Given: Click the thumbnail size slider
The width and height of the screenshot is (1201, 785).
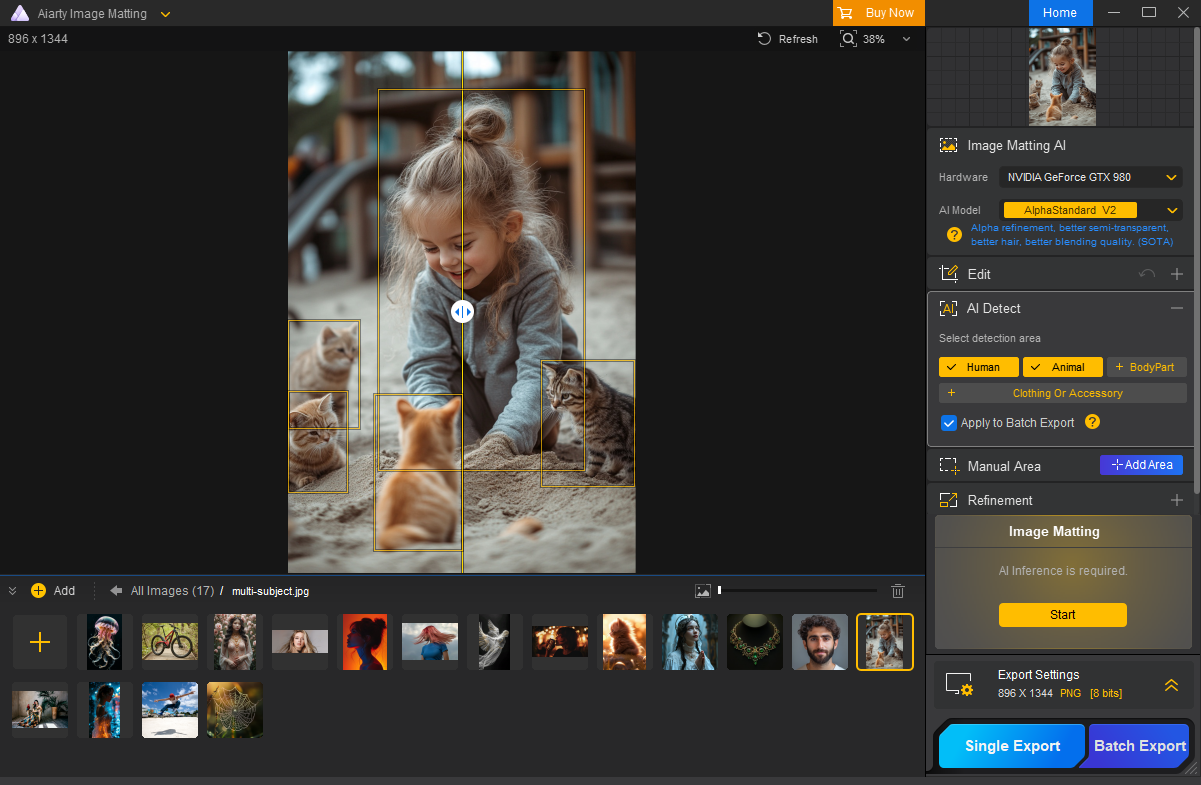Looking at the screenshot, I should 797,591.
